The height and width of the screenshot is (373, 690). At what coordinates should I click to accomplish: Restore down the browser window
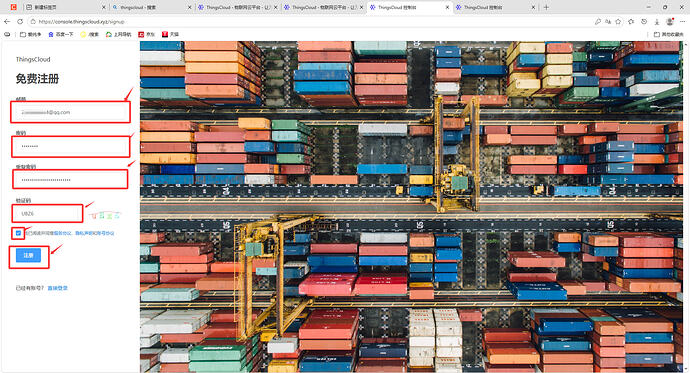tap(665, 7)
